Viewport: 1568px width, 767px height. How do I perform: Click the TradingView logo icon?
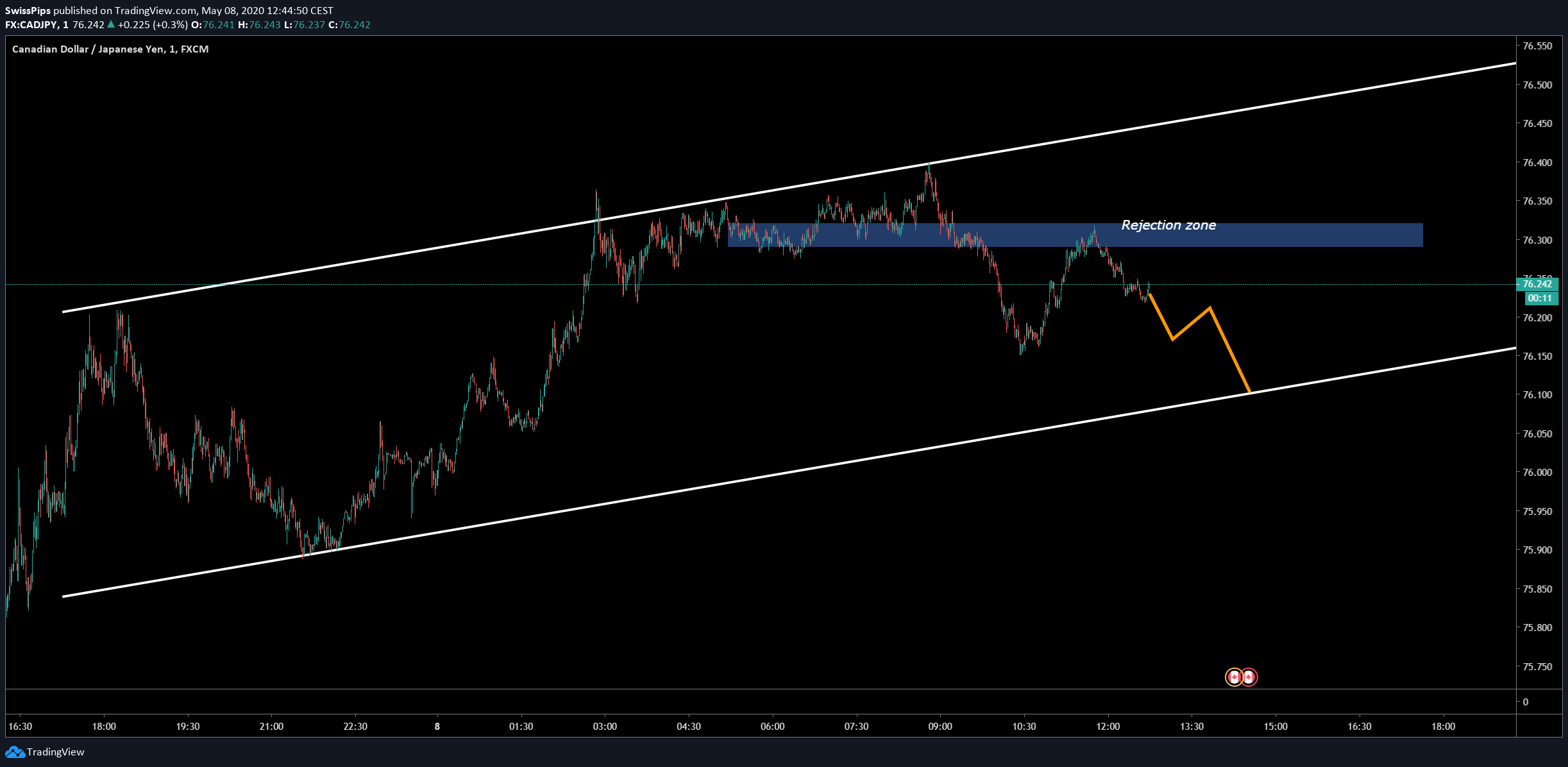click(x=15, y=752)
